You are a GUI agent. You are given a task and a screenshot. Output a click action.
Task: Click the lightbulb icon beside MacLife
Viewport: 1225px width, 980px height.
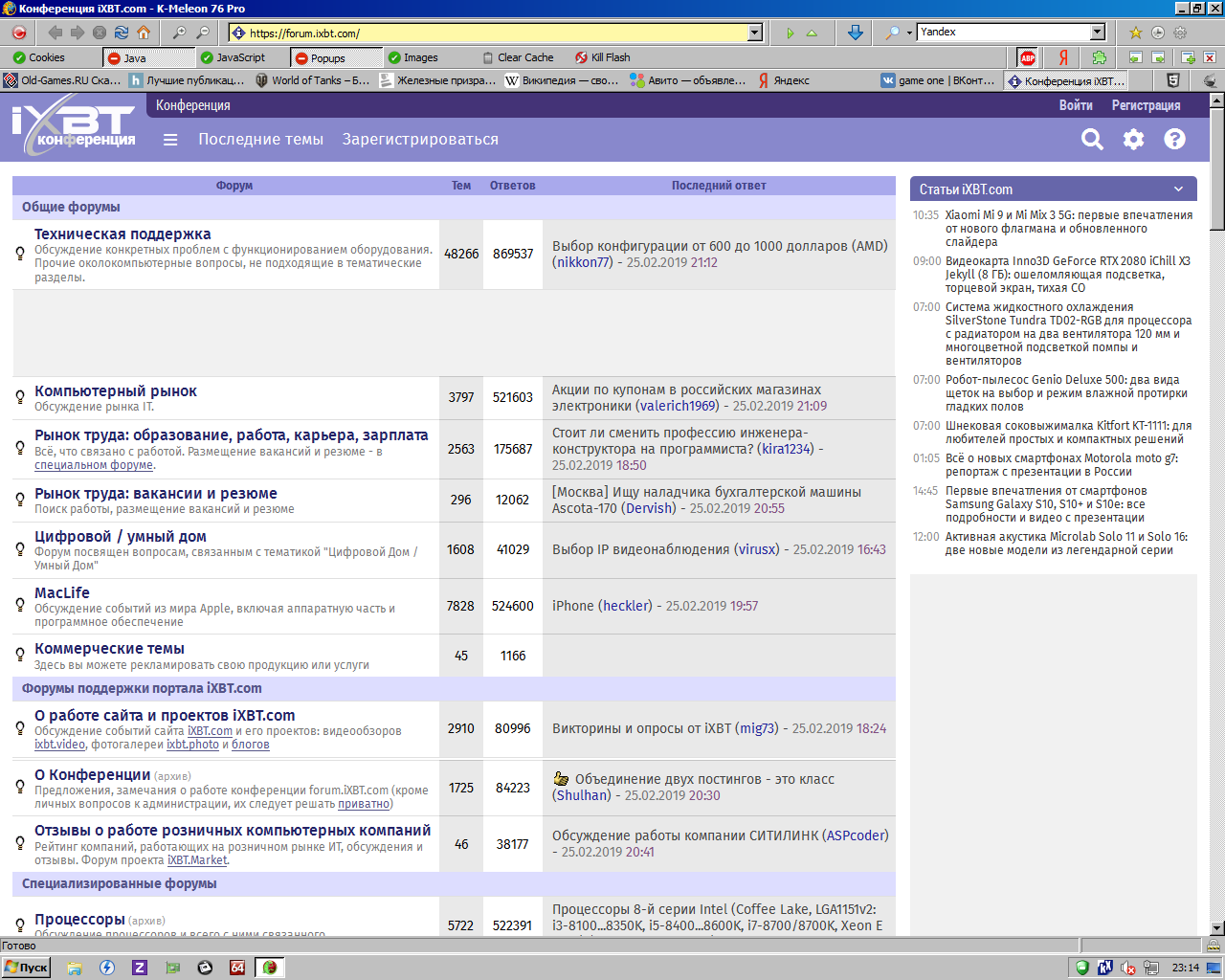click(x=20, y=605)
